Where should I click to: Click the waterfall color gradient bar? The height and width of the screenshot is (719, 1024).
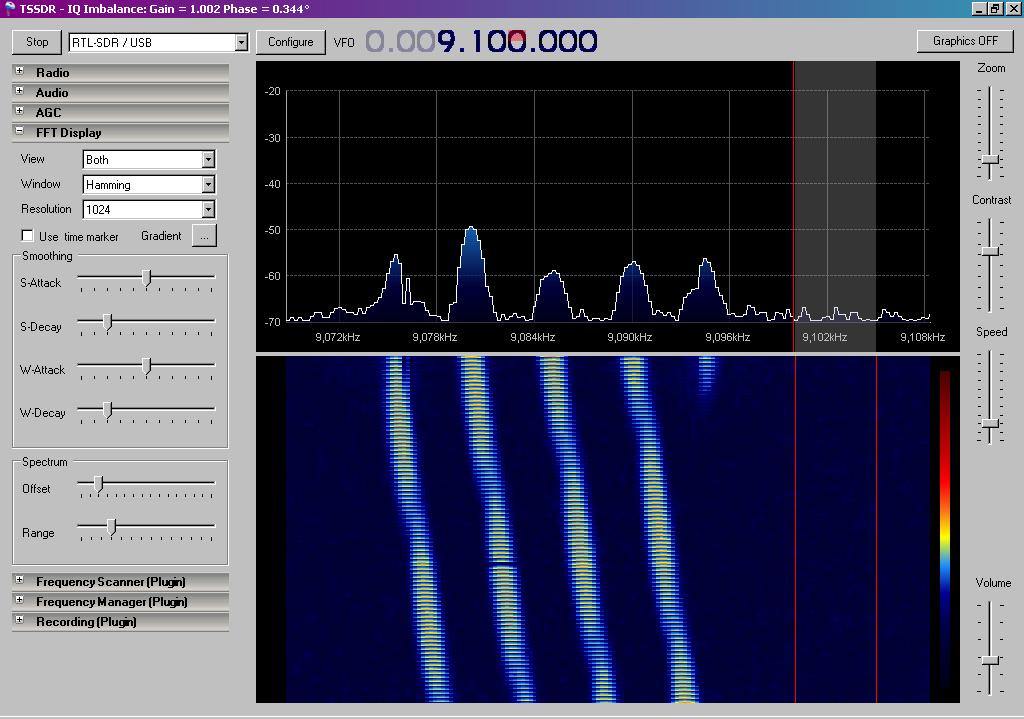click(x=944, y=529)
